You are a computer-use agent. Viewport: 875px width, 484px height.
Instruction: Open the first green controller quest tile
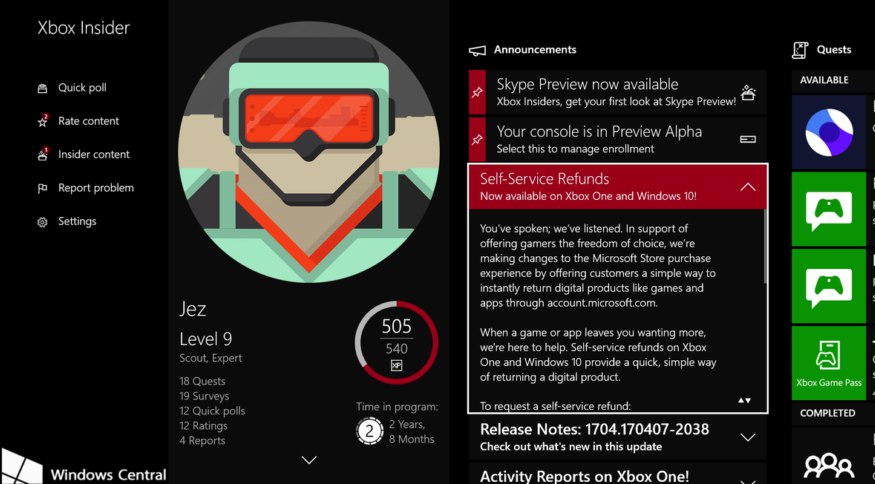829,209
